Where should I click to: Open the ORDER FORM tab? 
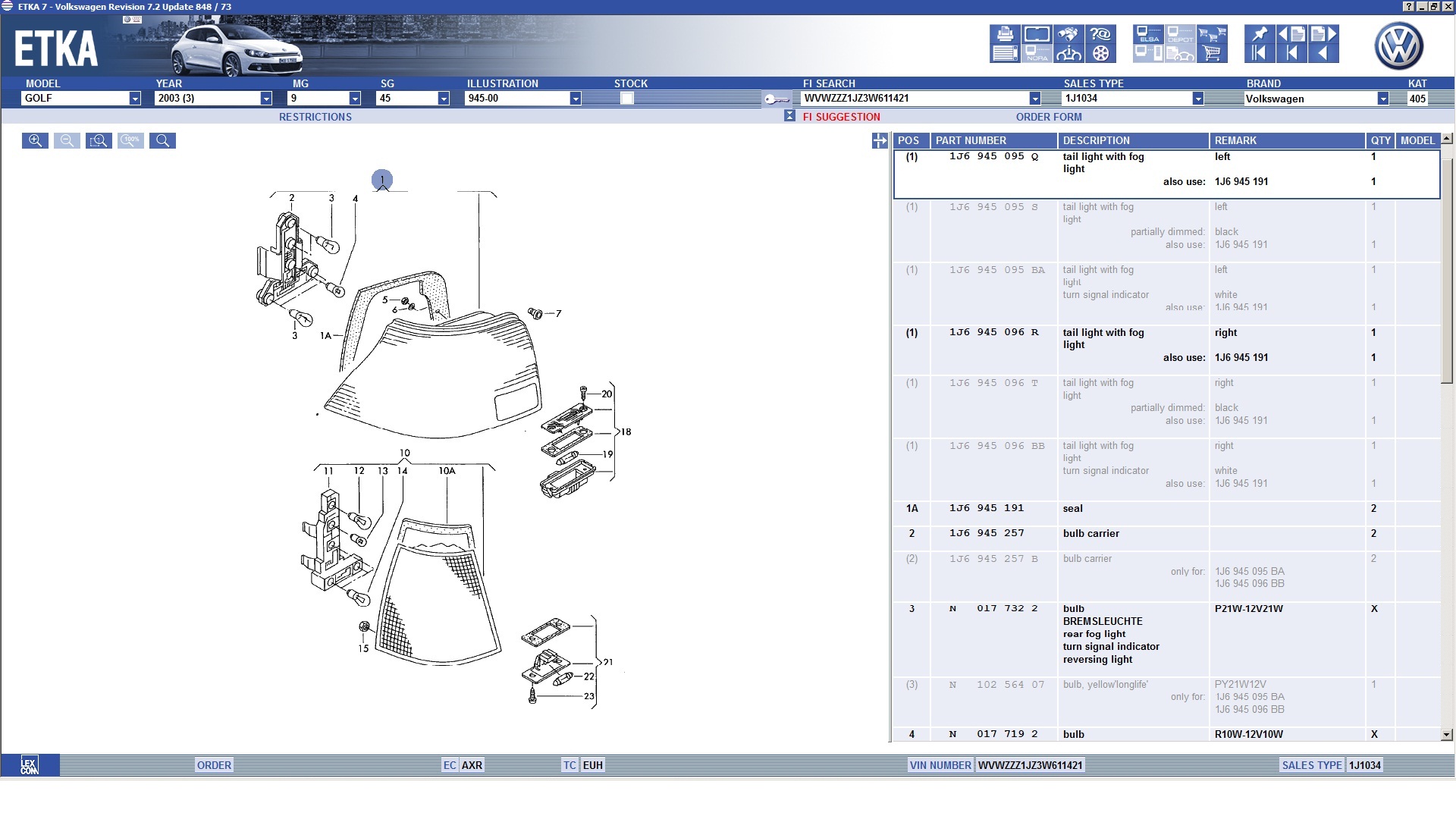pos(1049,117)
